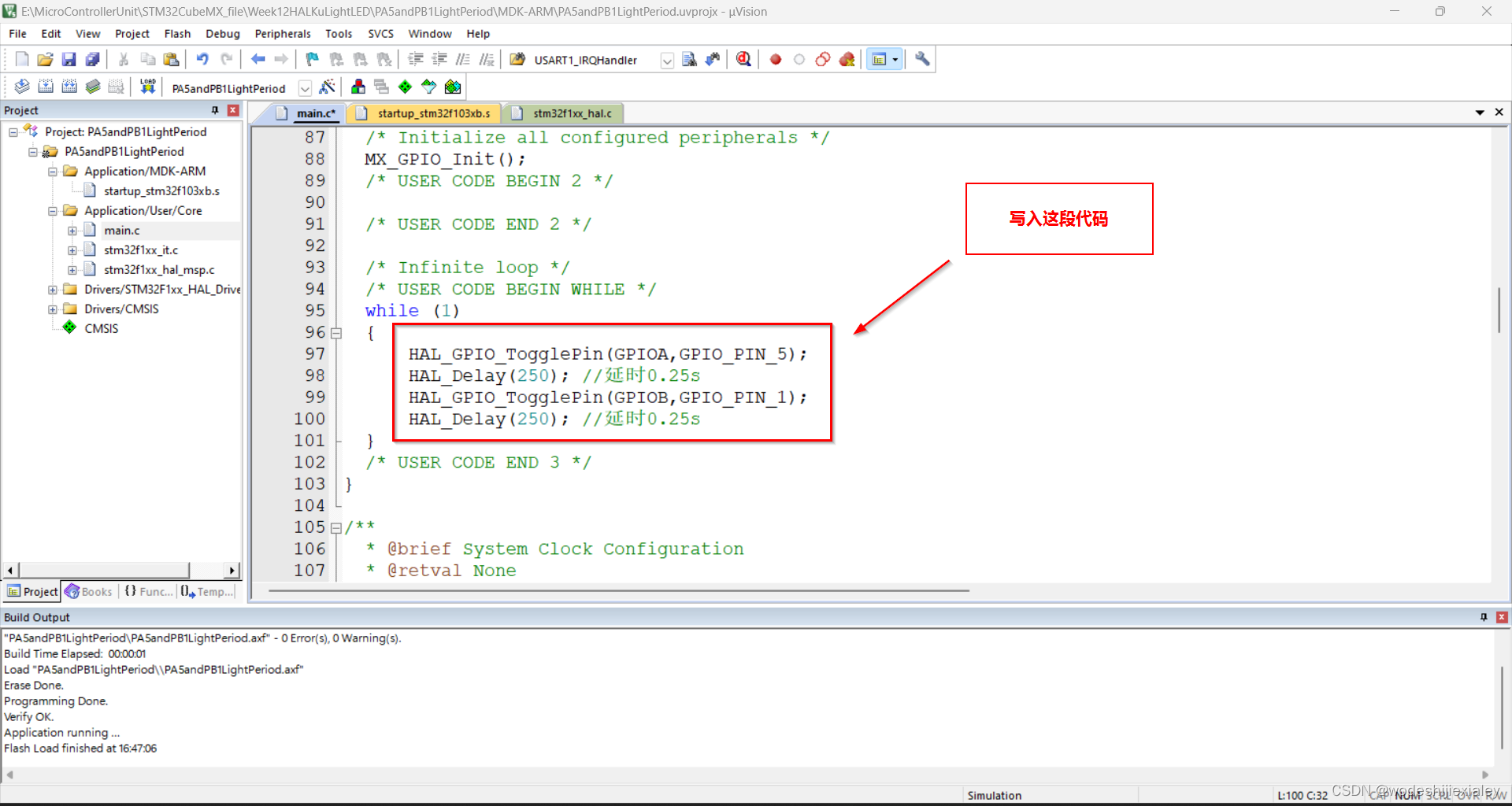Open the Select Software Packs icon
This screenshot has height=806, width=1512.
click(x=428, y=87)
